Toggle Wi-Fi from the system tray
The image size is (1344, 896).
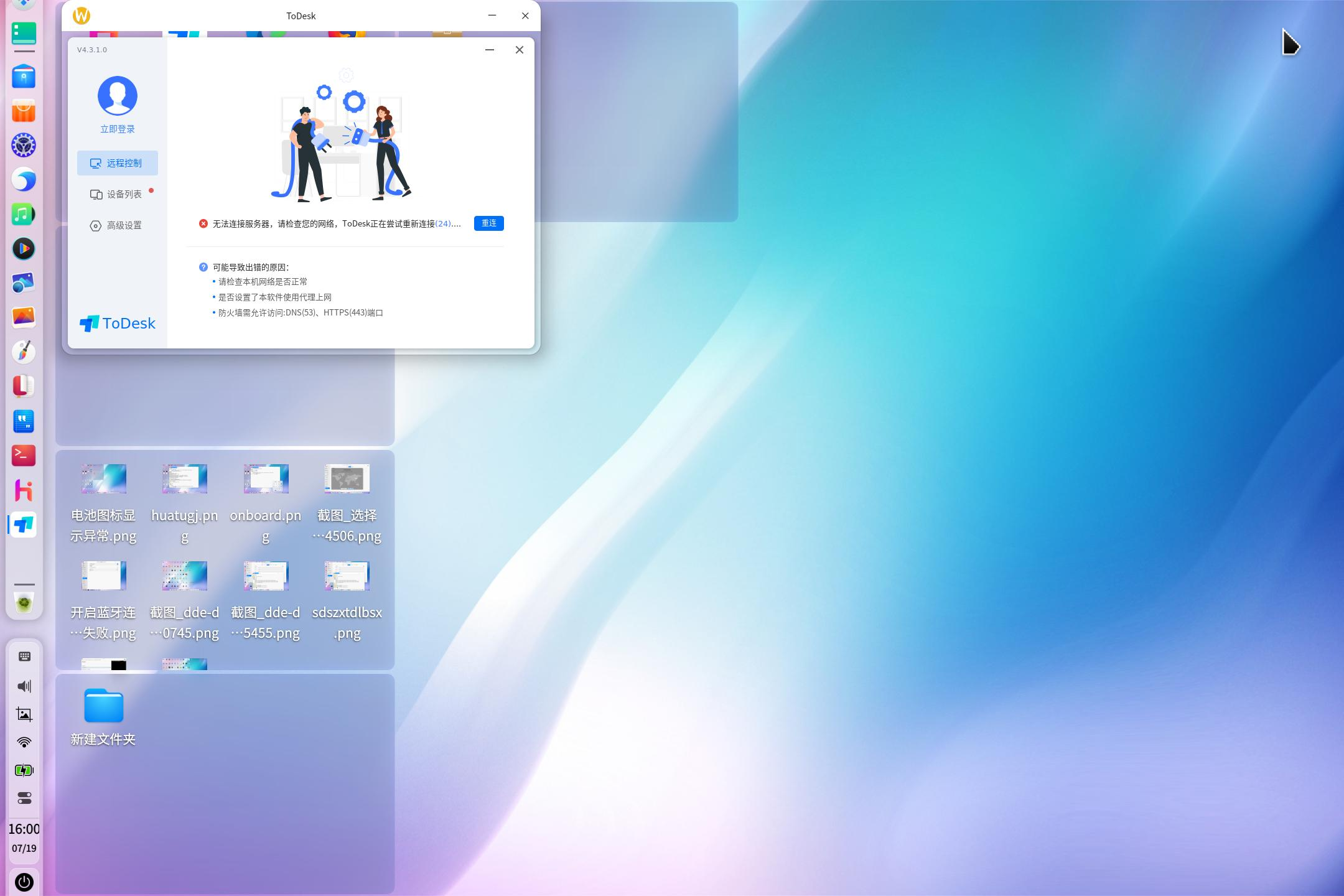pos(24,742)
